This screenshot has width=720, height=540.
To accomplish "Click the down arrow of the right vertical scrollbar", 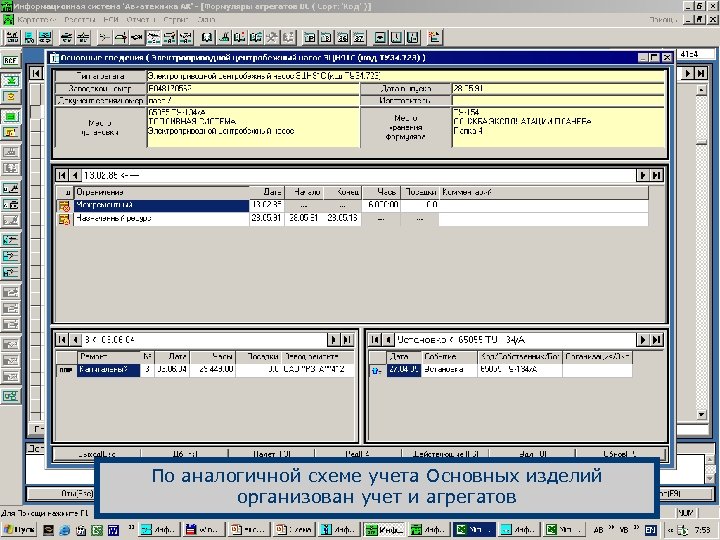I will [x=701, y=415].
